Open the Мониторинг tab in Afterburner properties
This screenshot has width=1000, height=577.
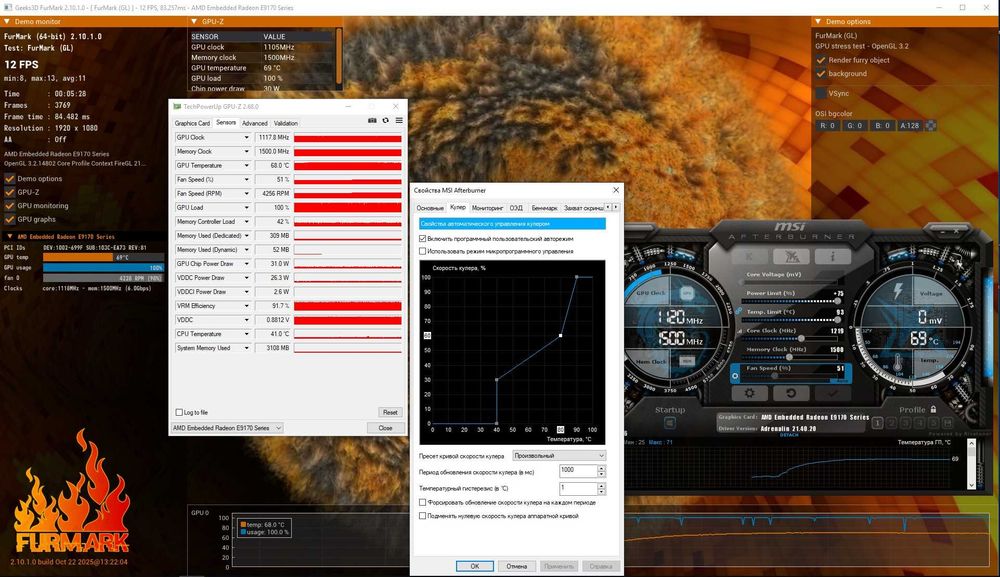coord(487,208)
